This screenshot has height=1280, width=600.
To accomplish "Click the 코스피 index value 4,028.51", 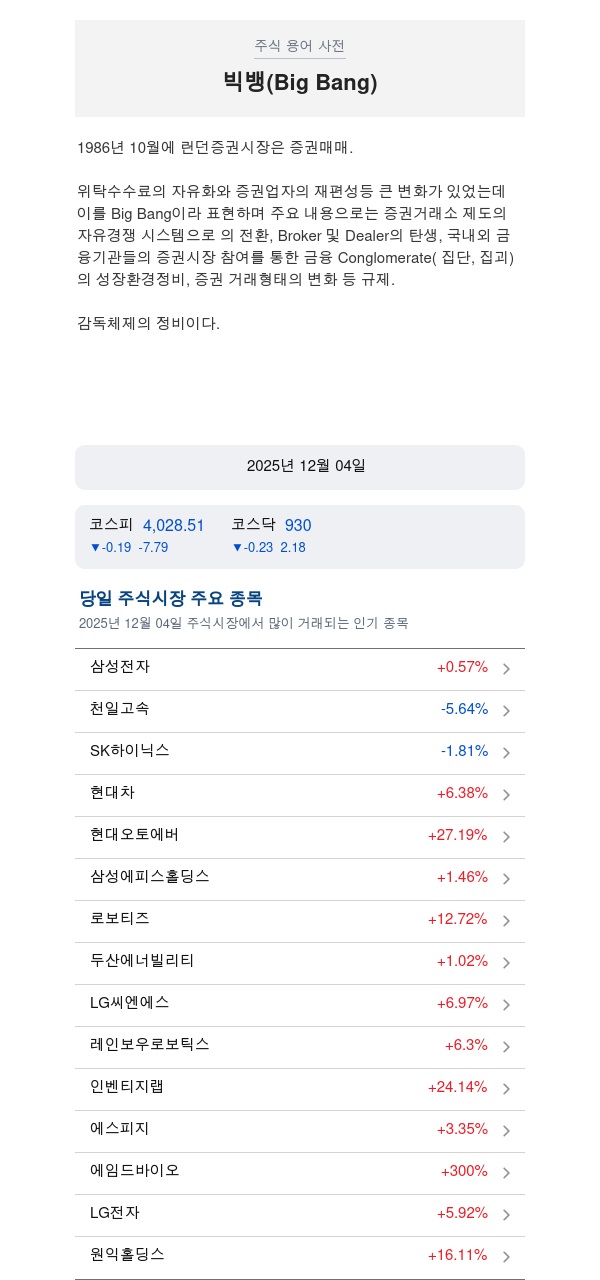I will pyautogui.click(x=174, y=525).
